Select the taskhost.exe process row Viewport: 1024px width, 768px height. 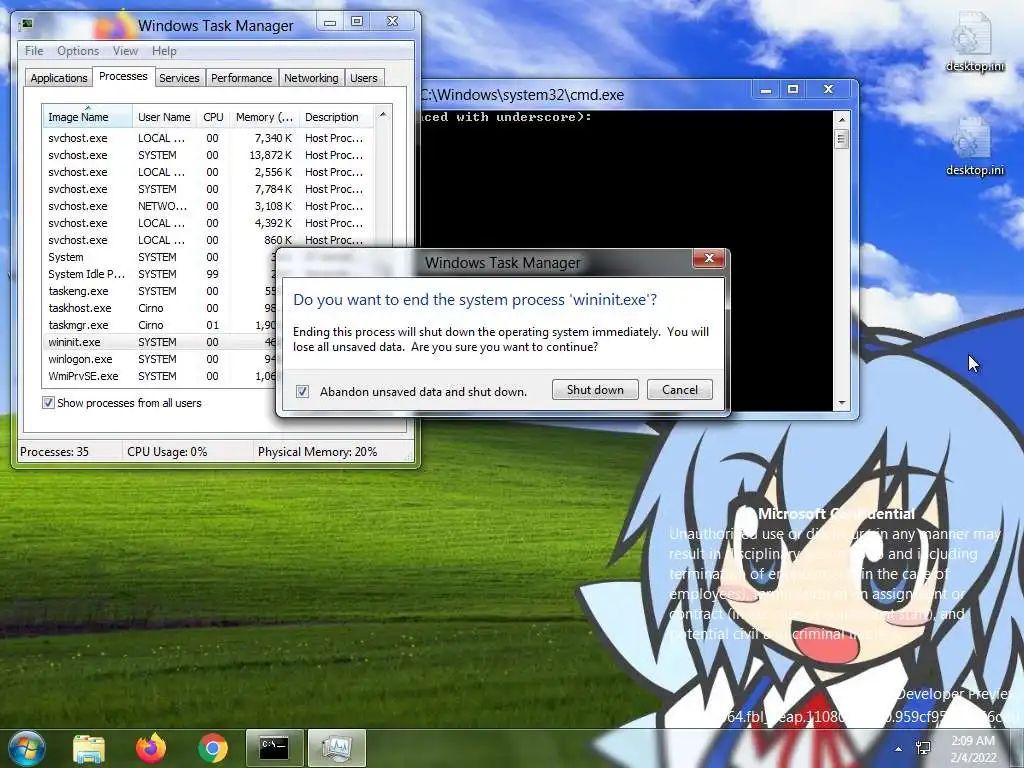159,308
